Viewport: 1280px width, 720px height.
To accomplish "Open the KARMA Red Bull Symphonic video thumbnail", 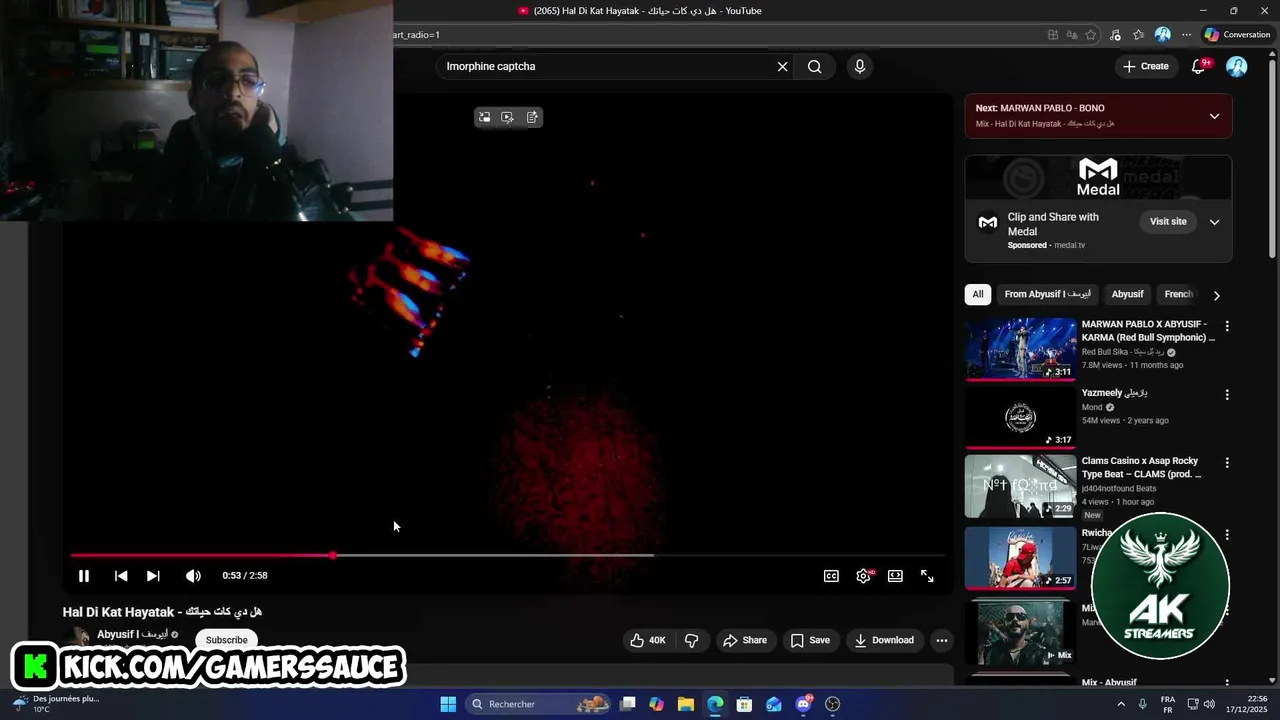I will coord(1020,349).
